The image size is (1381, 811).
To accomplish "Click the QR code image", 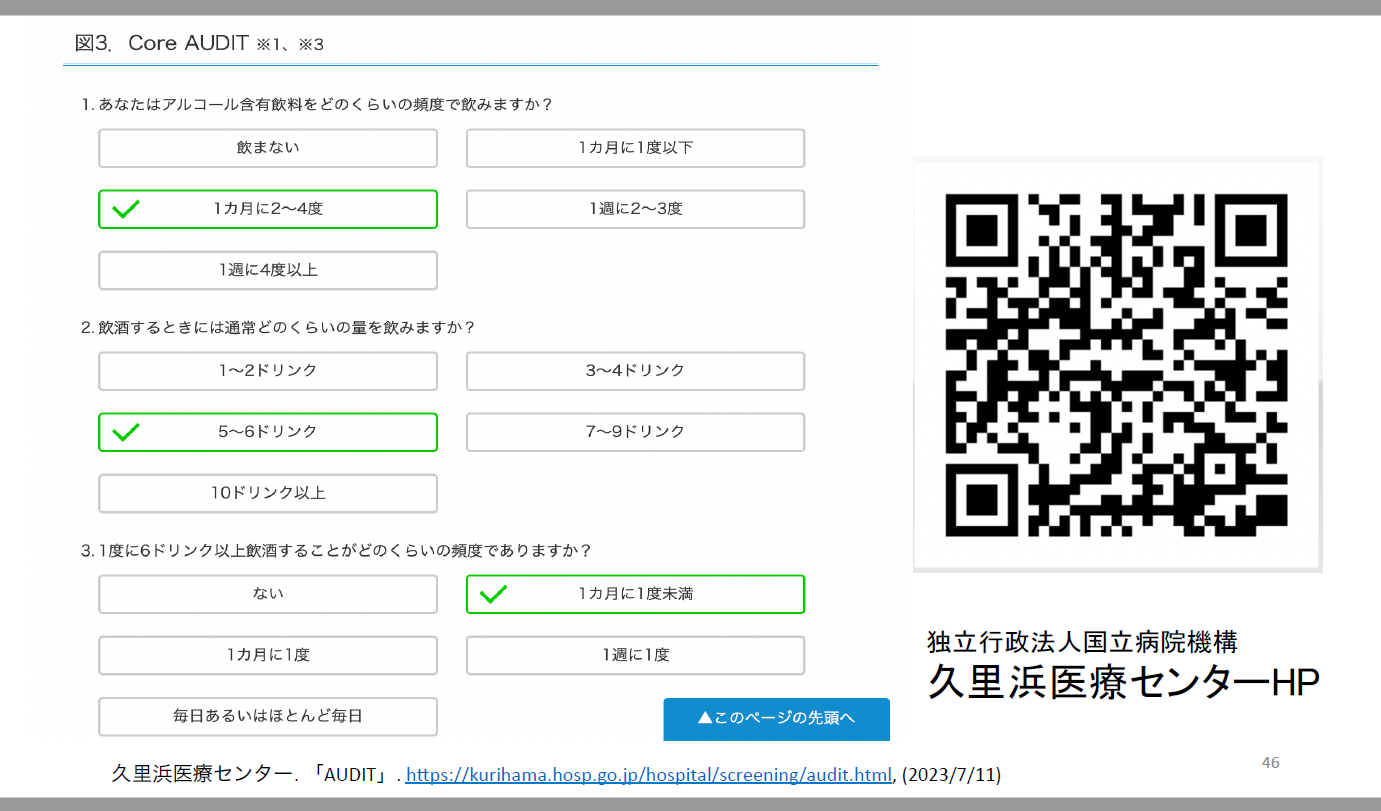I will click(1117, 365).
